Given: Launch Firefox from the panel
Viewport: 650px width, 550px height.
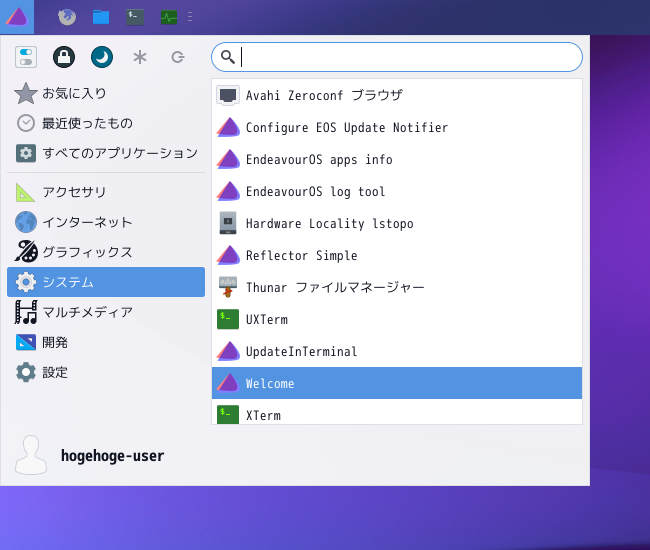Looking at the screenshot, I should [67, 17].
